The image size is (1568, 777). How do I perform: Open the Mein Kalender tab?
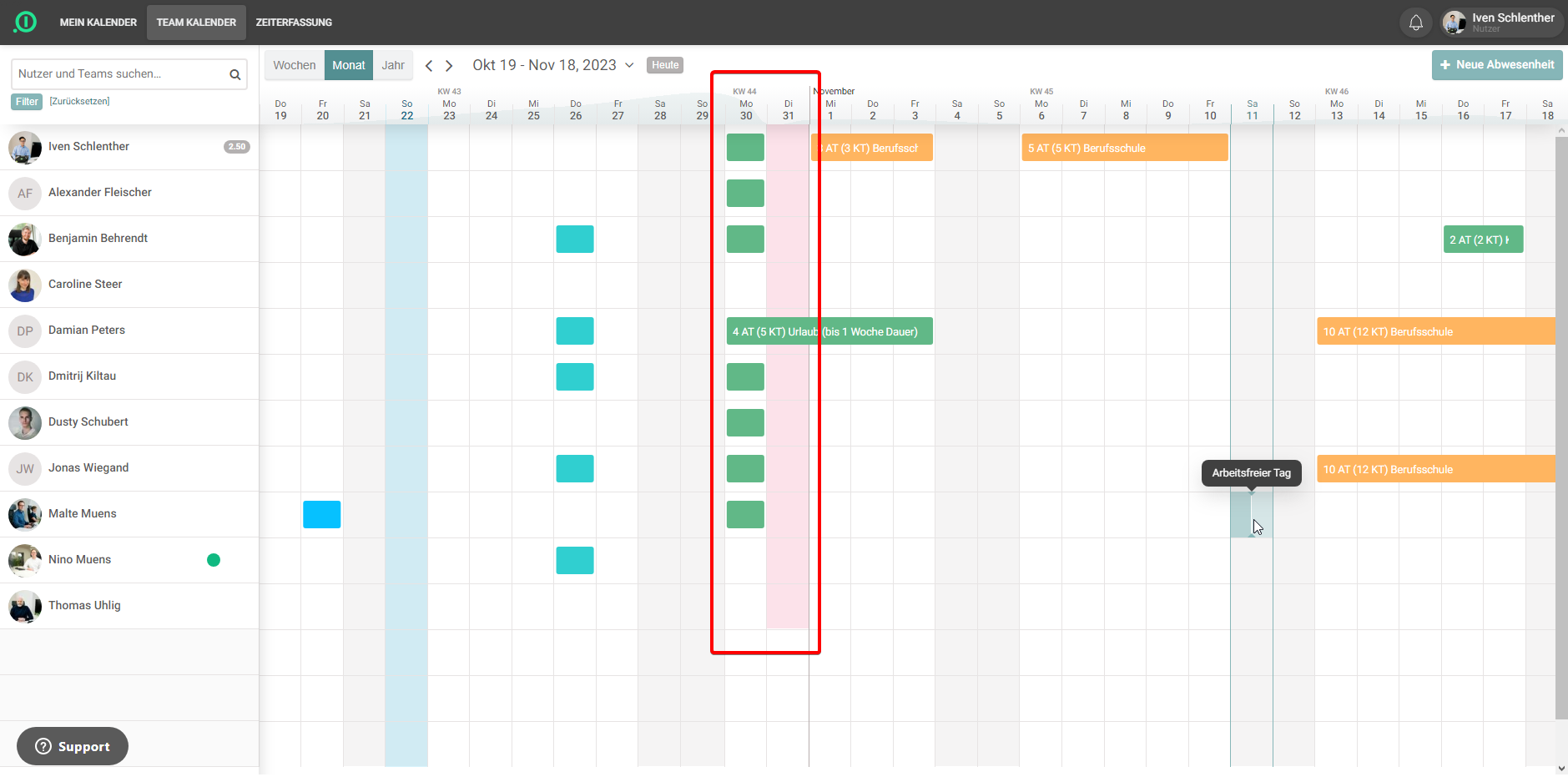pyautogui.click(x=98, y=23)
